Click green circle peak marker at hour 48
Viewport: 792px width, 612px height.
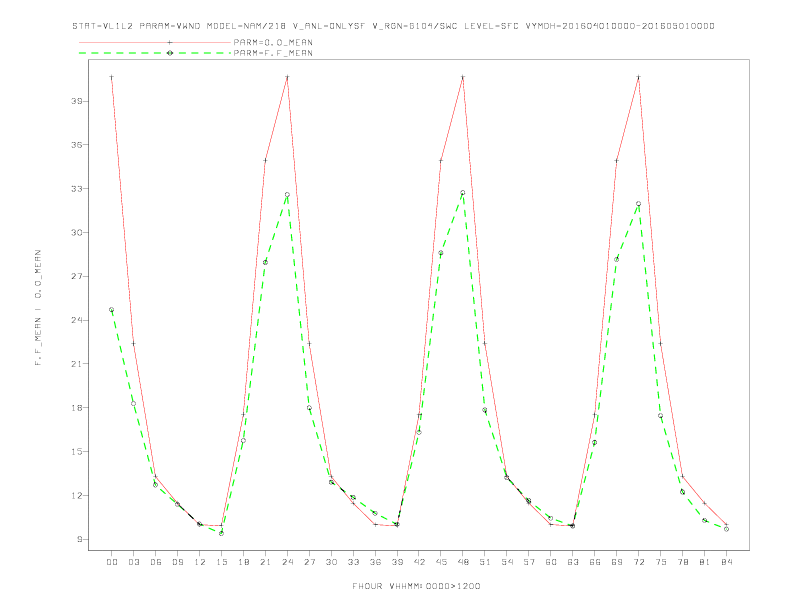pos(463,193)
